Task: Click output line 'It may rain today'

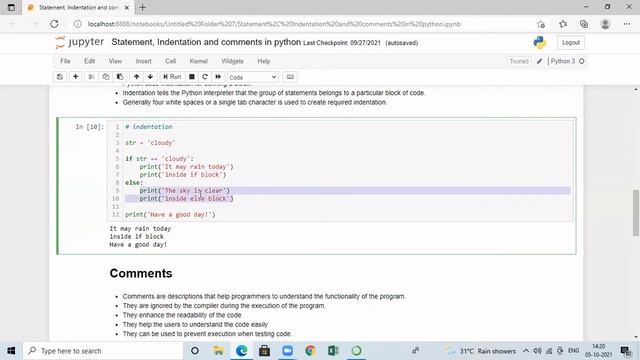Action: [140, 229]
